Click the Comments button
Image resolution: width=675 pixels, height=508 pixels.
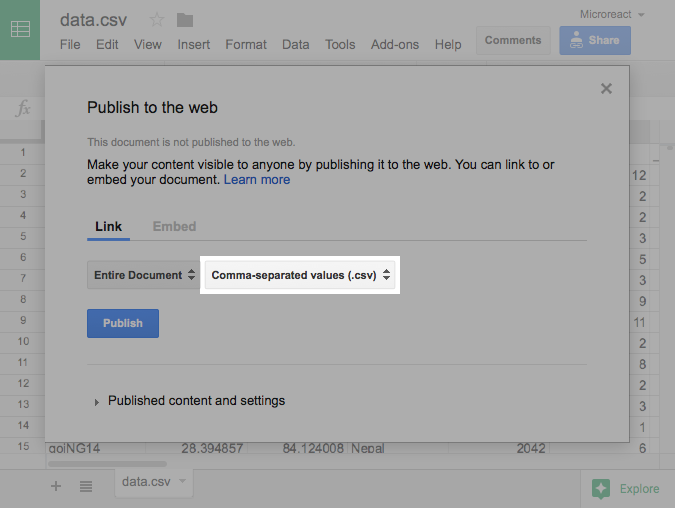coord(513,40)
